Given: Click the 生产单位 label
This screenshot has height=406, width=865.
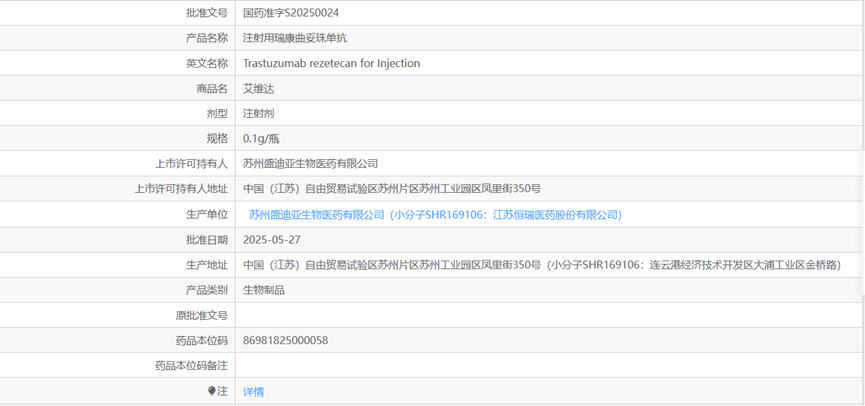Looking at the screenshot, I should click(207, 215).
